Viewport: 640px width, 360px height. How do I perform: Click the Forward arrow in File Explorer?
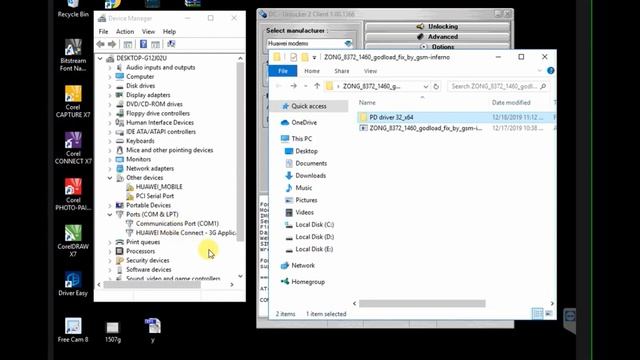point(293,86)
